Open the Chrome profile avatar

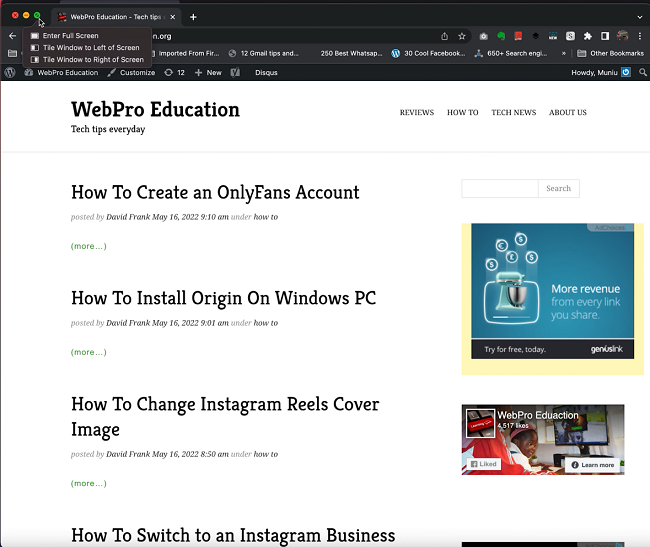tap(622, 36)
